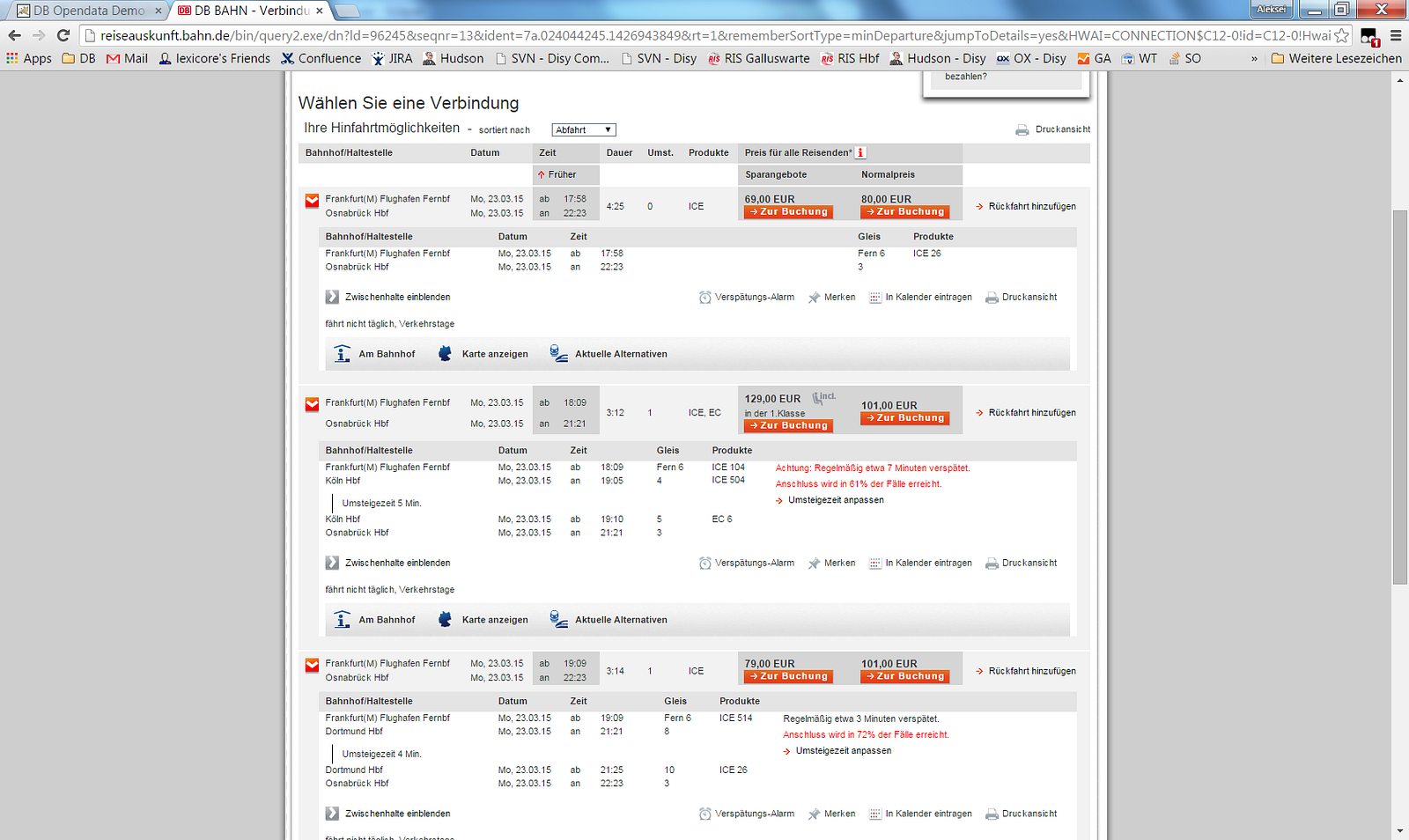Collapse the 19:09 connection details toggle
This screenshot has width=1409, height=840.
click(312, 665)
